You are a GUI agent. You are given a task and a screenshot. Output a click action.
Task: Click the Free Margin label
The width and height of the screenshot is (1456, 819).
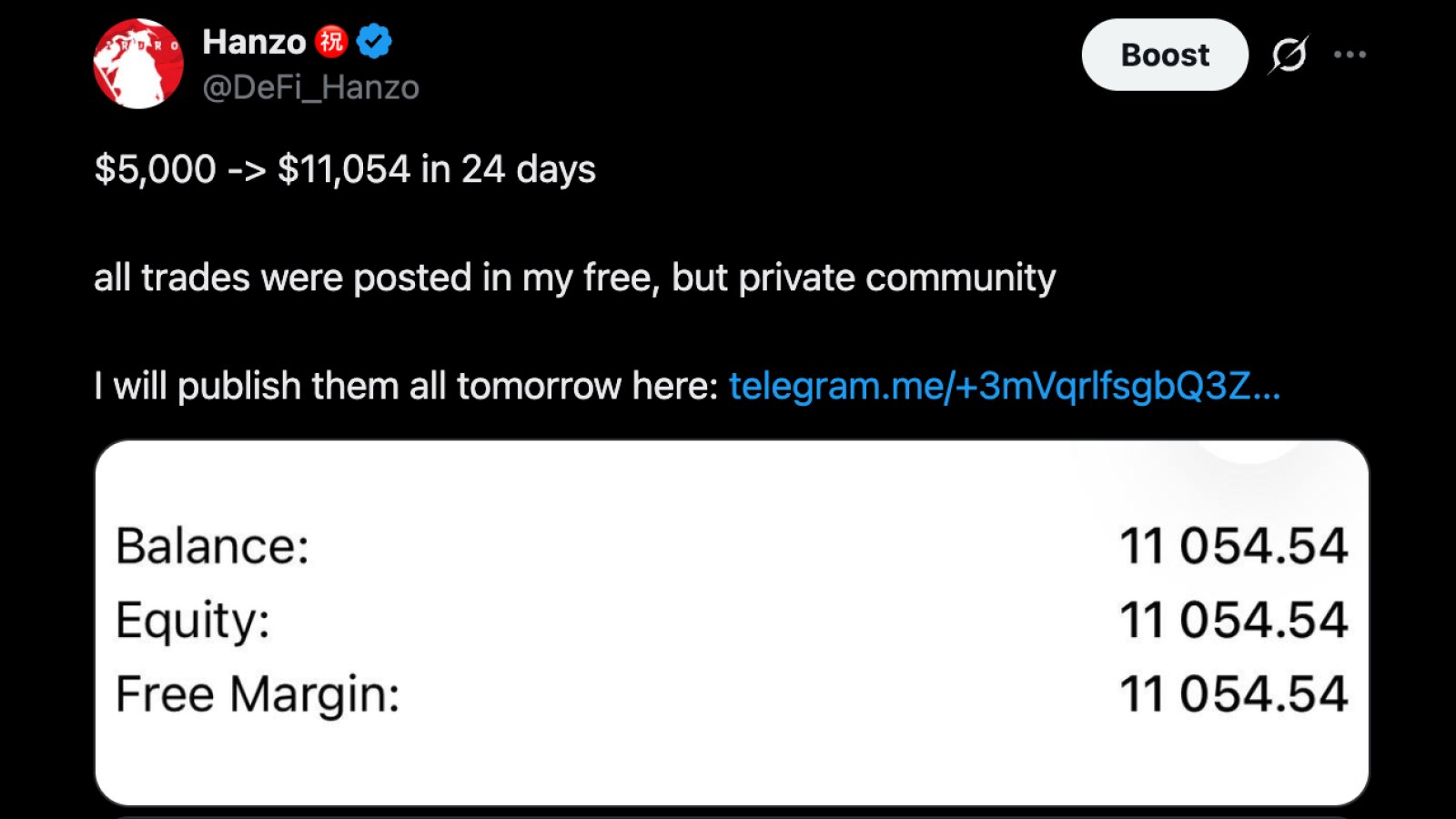point(258,695)
